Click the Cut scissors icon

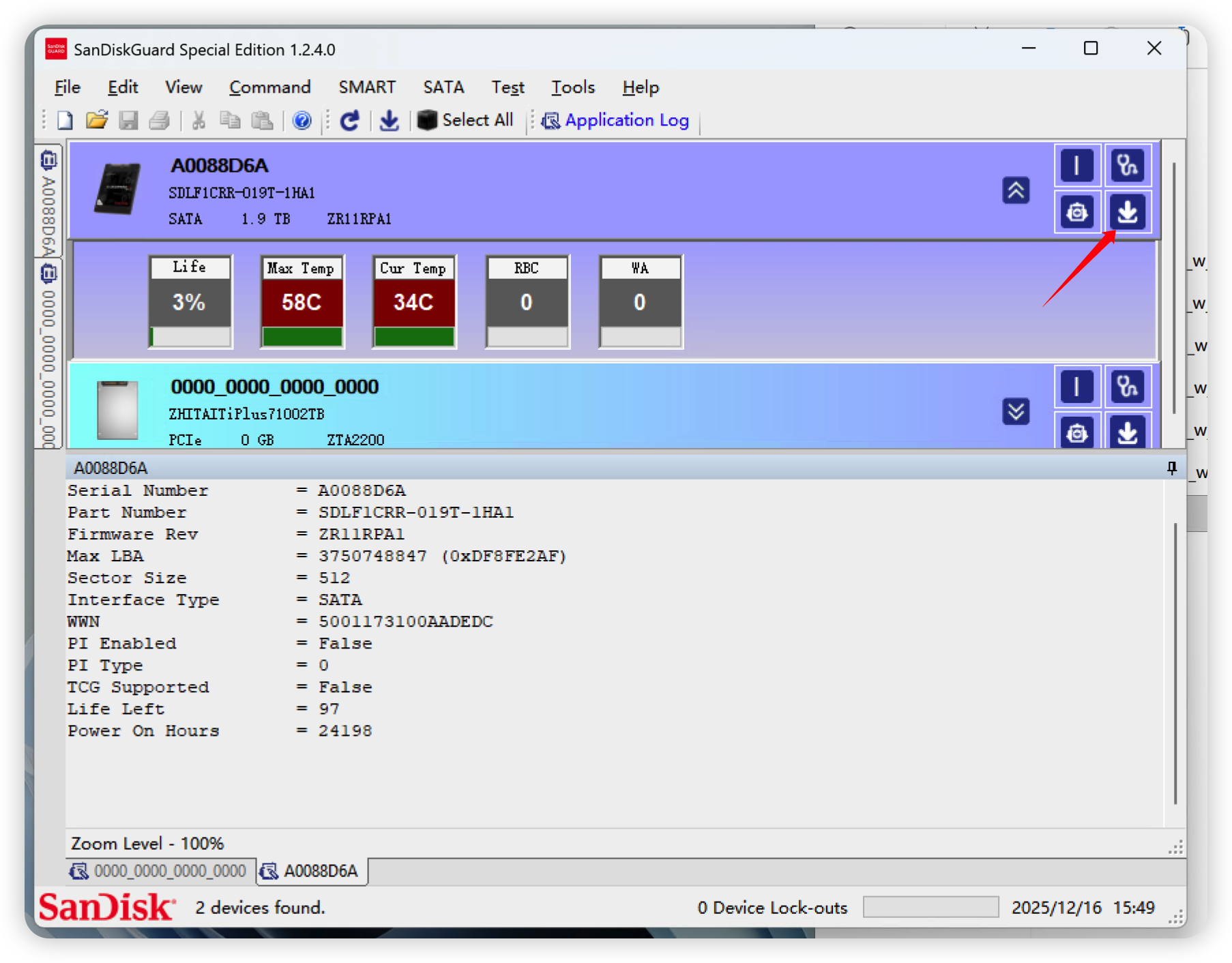click(x=199, y=121)
